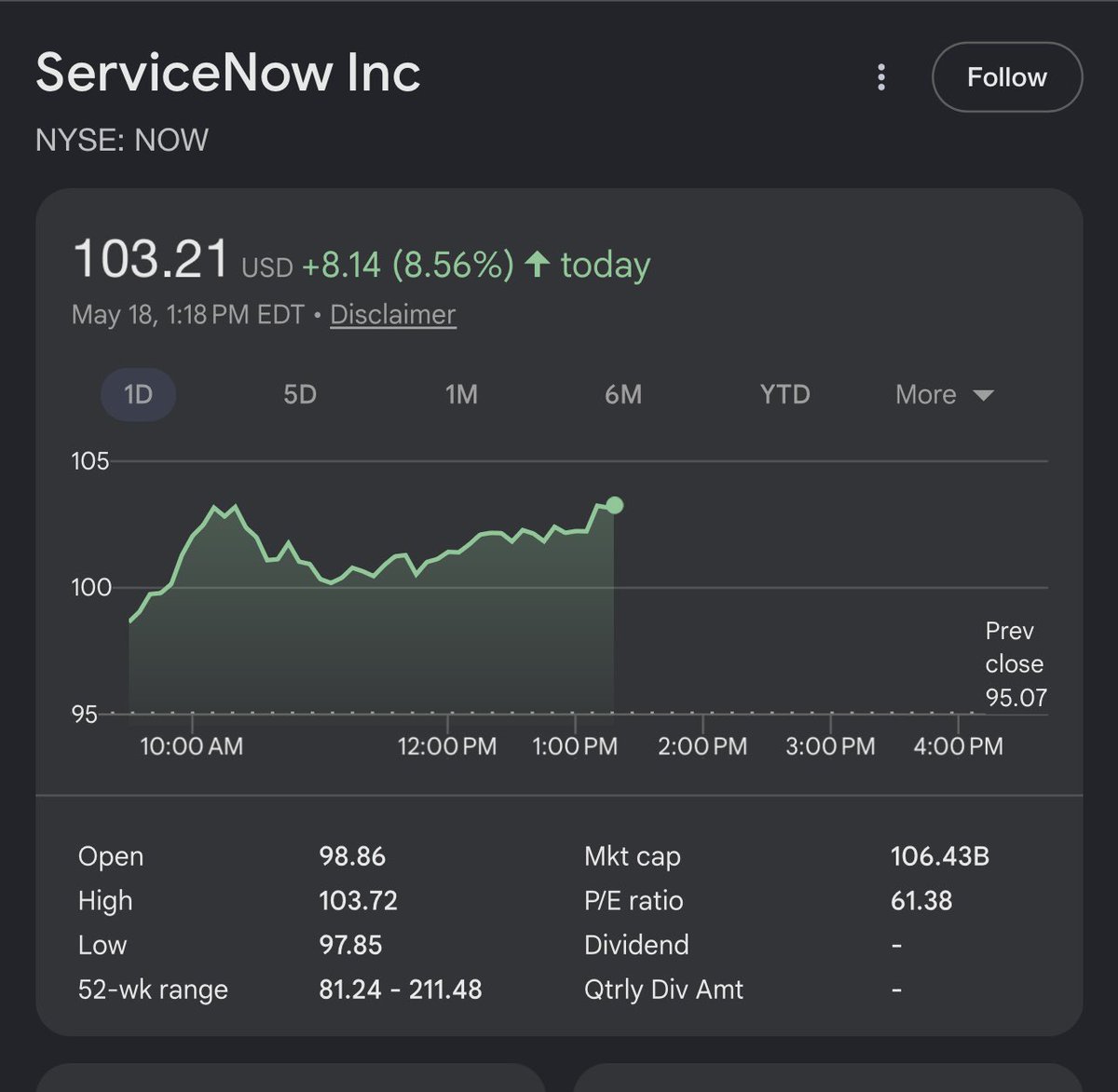
Task: Click the NYSE: NOW ticker text
Action: pyautogui.click(x=122, y=140)
